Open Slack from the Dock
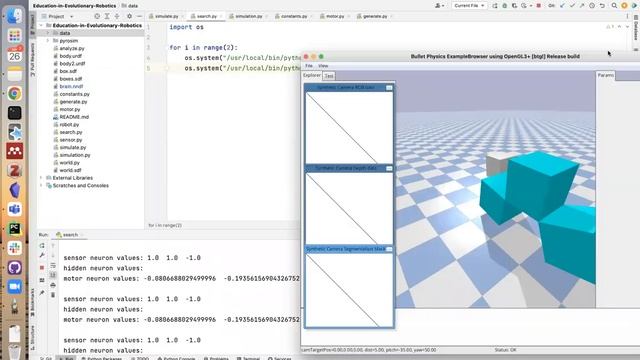This screenshot has height=360, width=640. coord(15,248)
